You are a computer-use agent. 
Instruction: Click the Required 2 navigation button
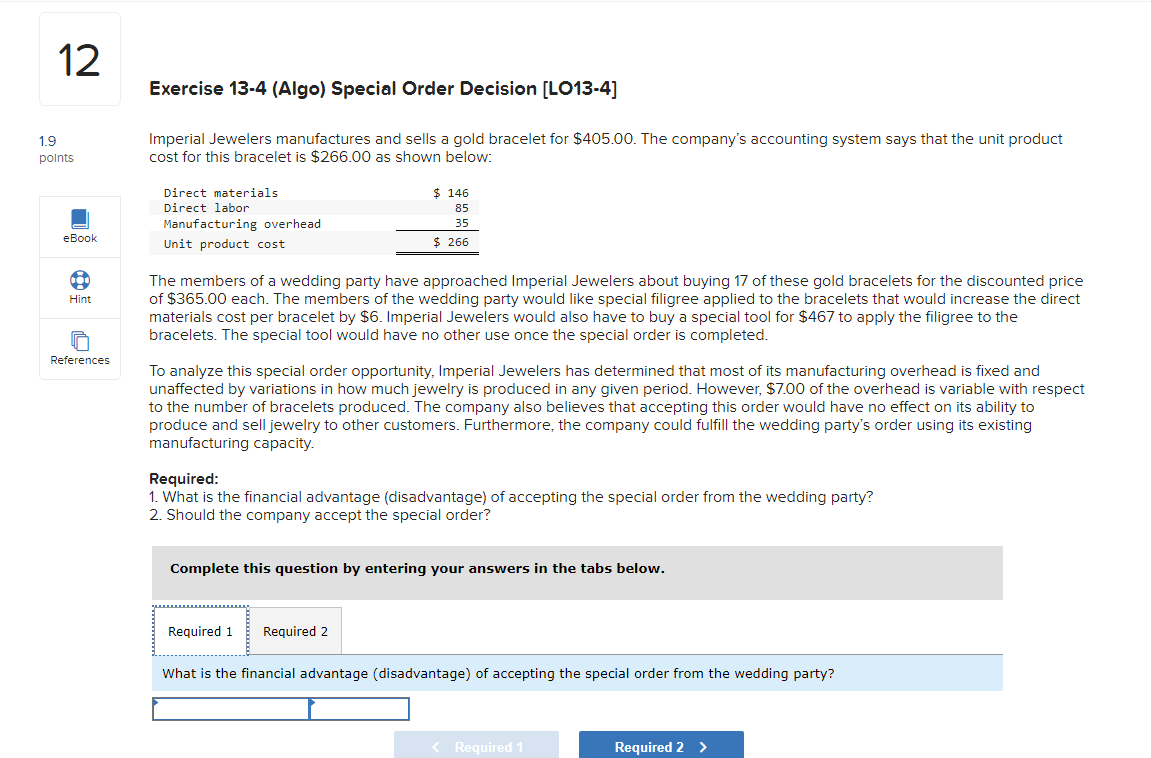click(661, 746)
